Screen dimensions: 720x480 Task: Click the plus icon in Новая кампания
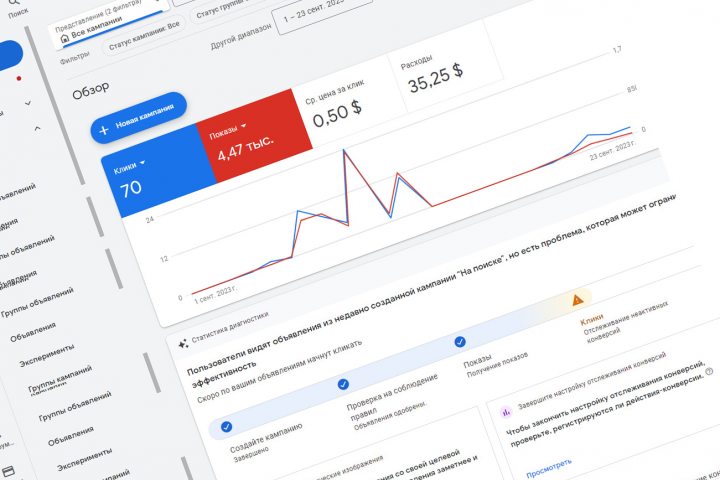(x=104, y=130)
